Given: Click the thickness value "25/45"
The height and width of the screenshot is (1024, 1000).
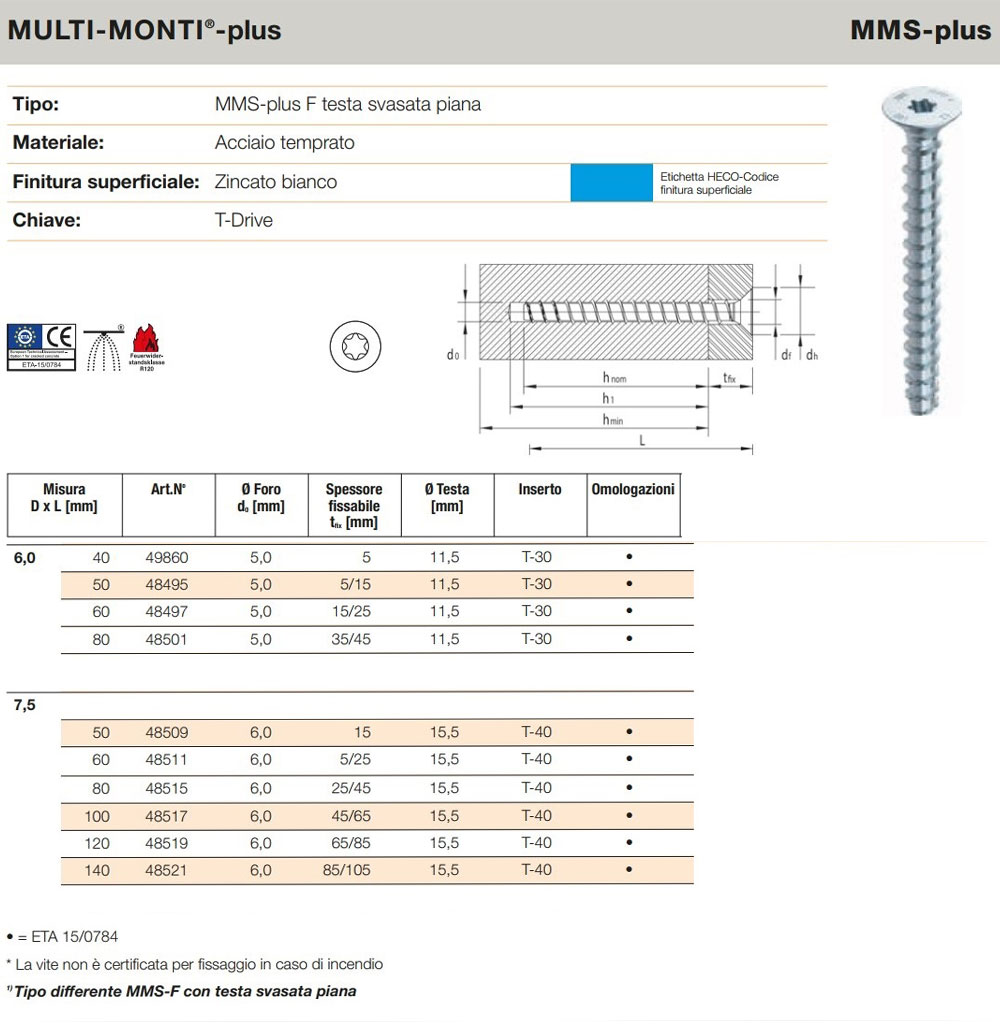Looking at the screenshot, I should click(351, 788).
